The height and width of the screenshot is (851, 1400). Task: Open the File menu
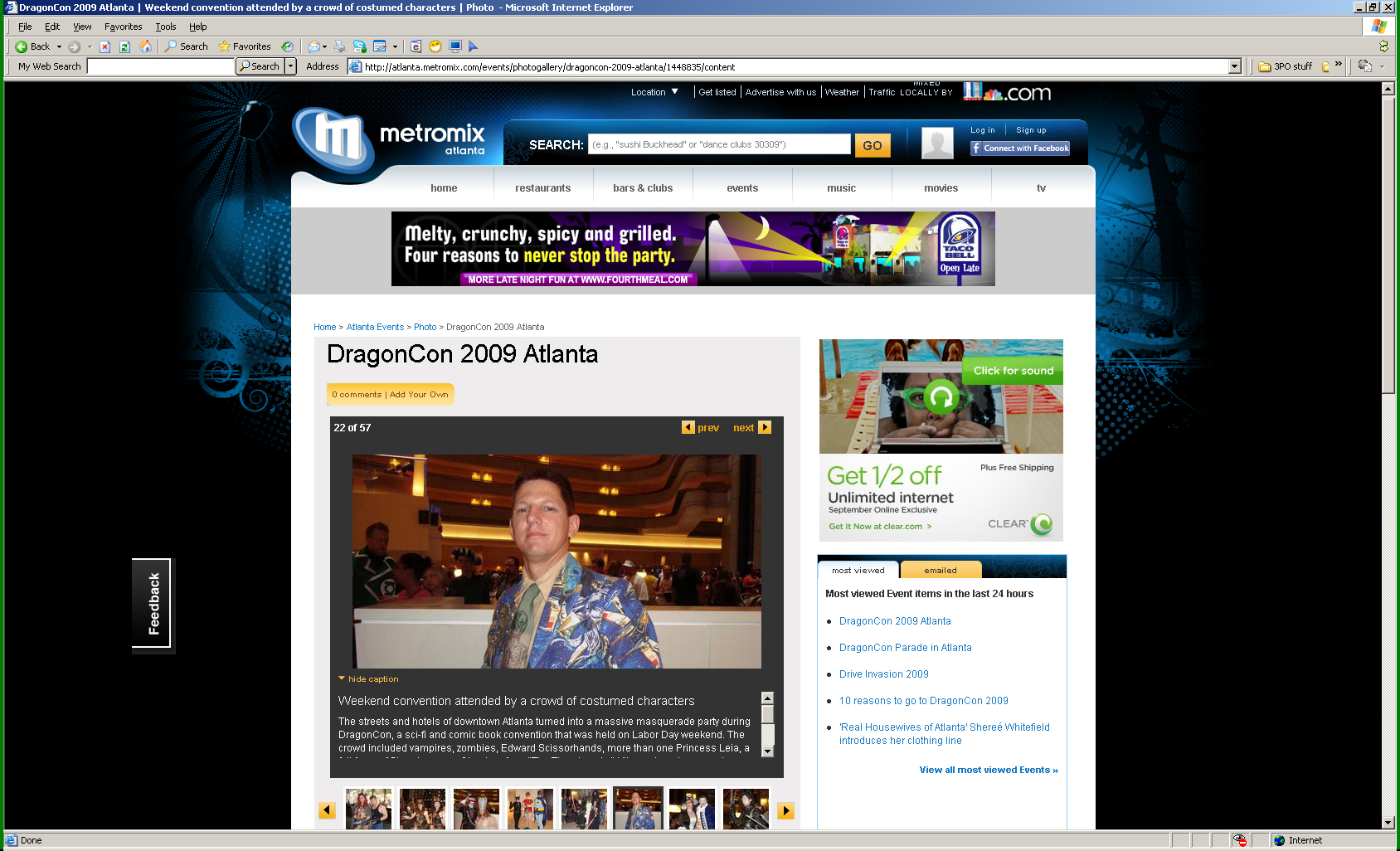(25, 27)
